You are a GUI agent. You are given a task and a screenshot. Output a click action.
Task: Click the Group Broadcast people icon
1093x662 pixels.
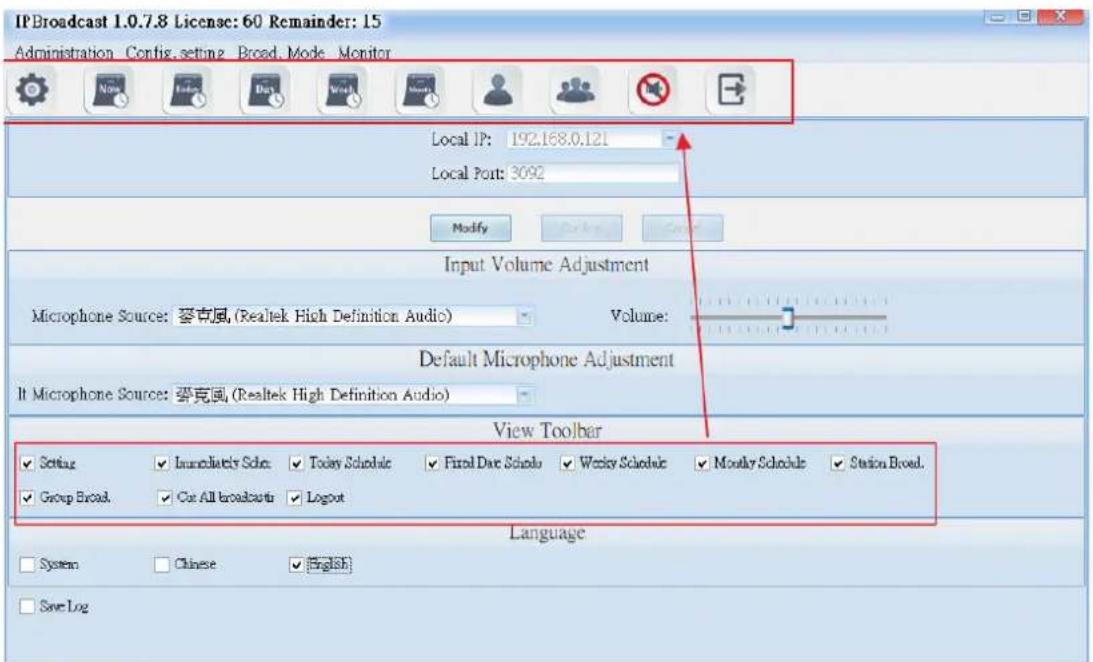coord(575,90)
